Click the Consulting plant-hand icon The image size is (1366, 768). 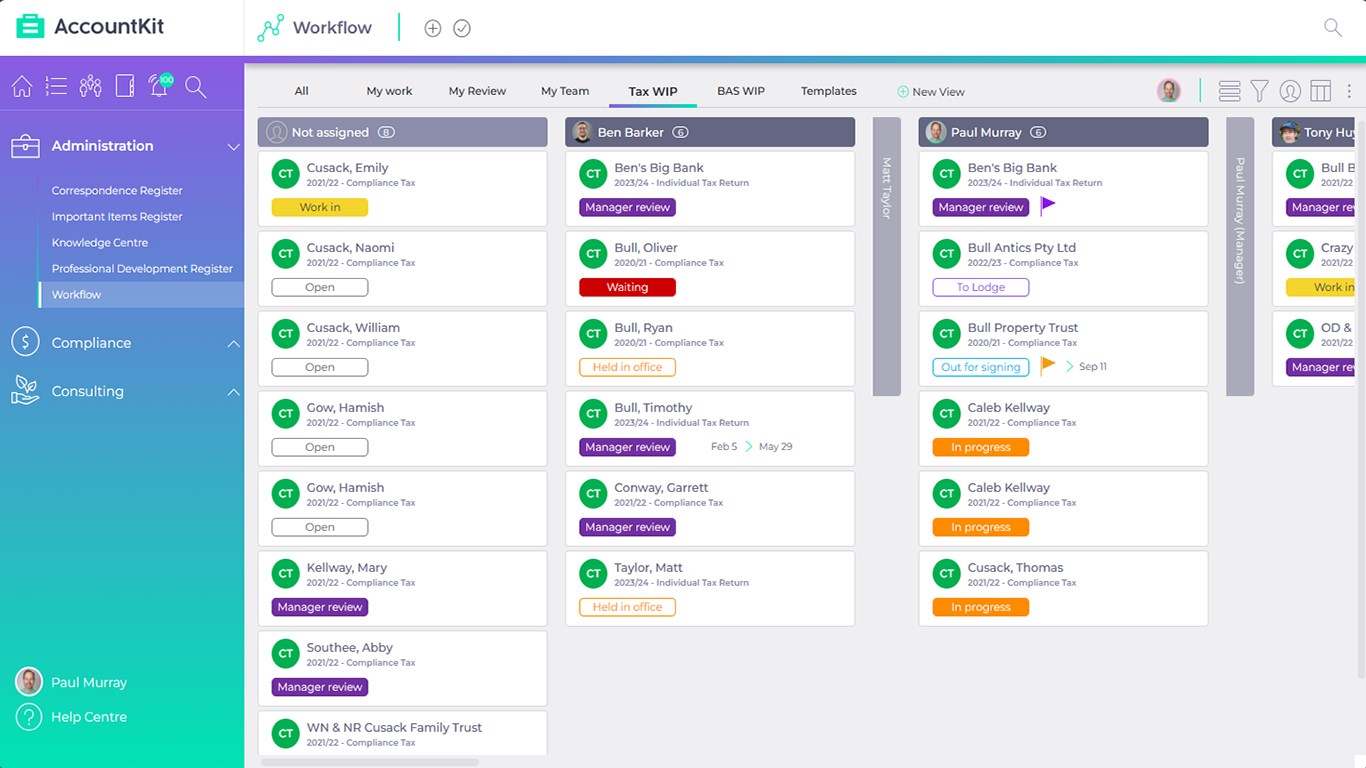[x=25, y=391]
